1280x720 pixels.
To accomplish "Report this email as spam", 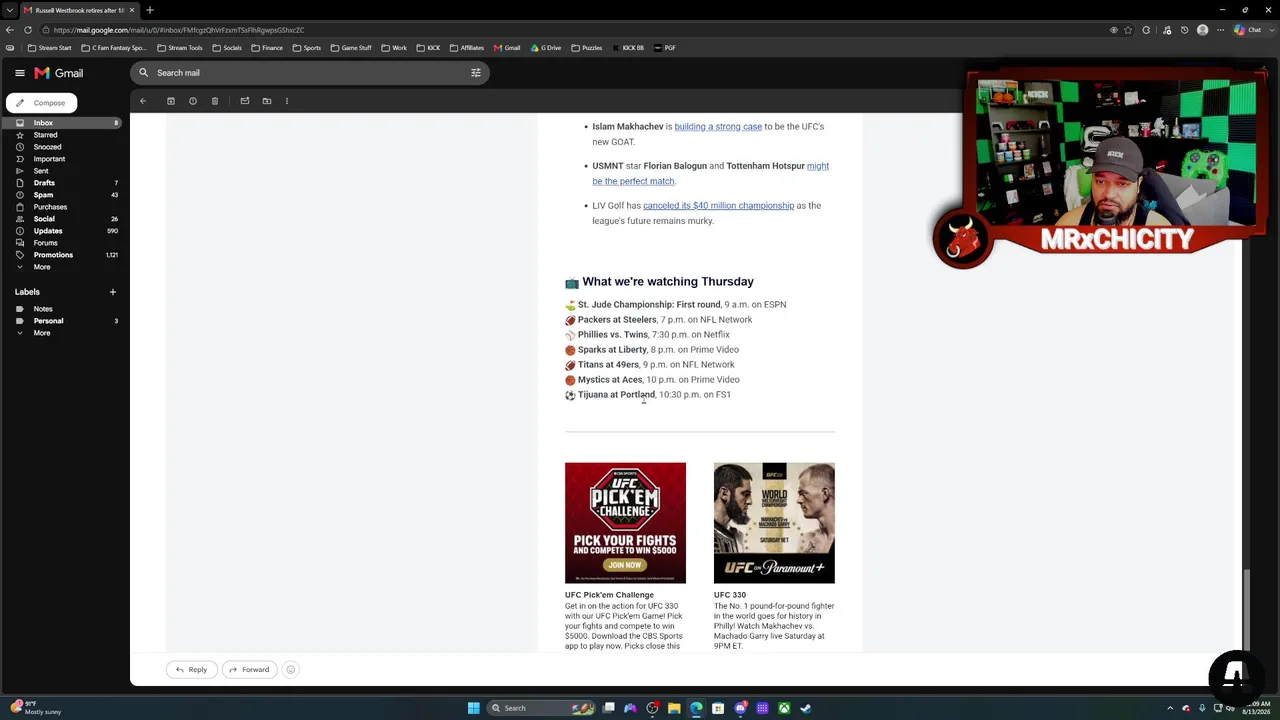I will point(193,101).
